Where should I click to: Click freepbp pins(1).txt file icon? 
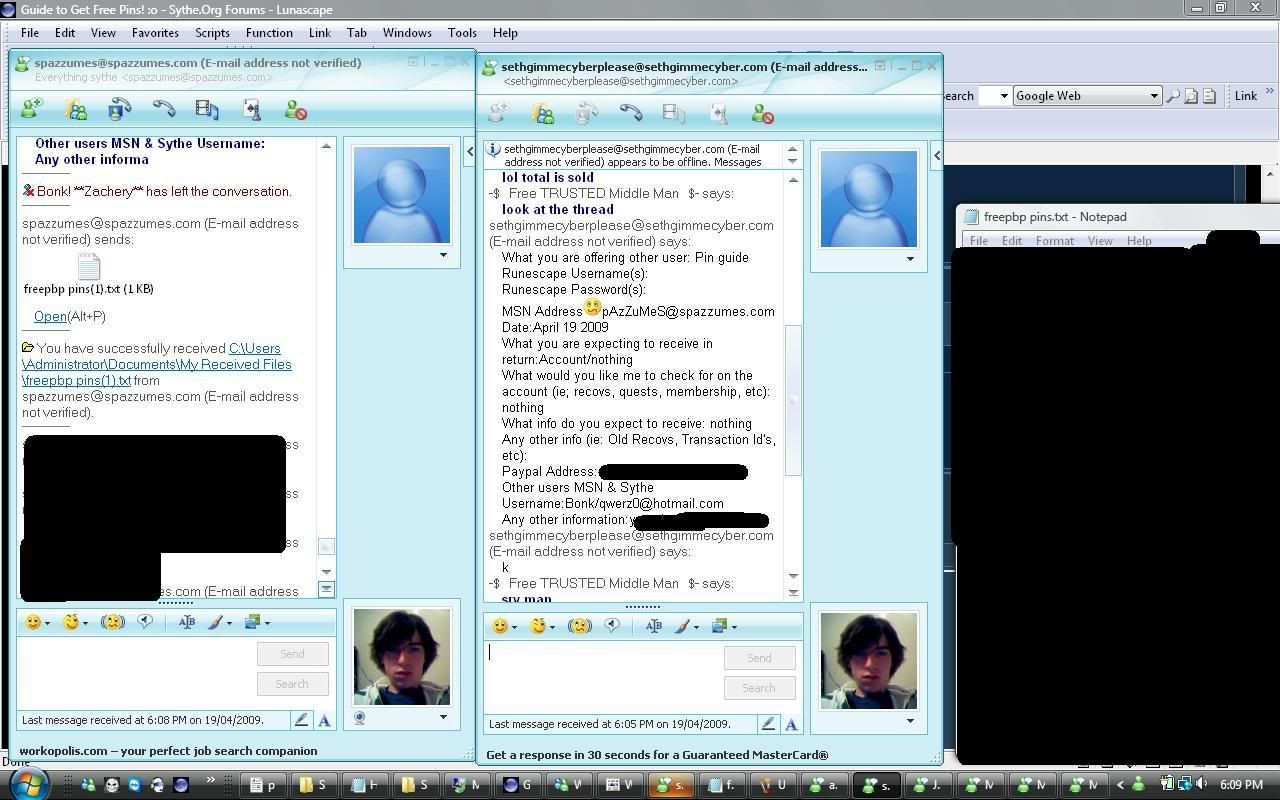[88, 266]
